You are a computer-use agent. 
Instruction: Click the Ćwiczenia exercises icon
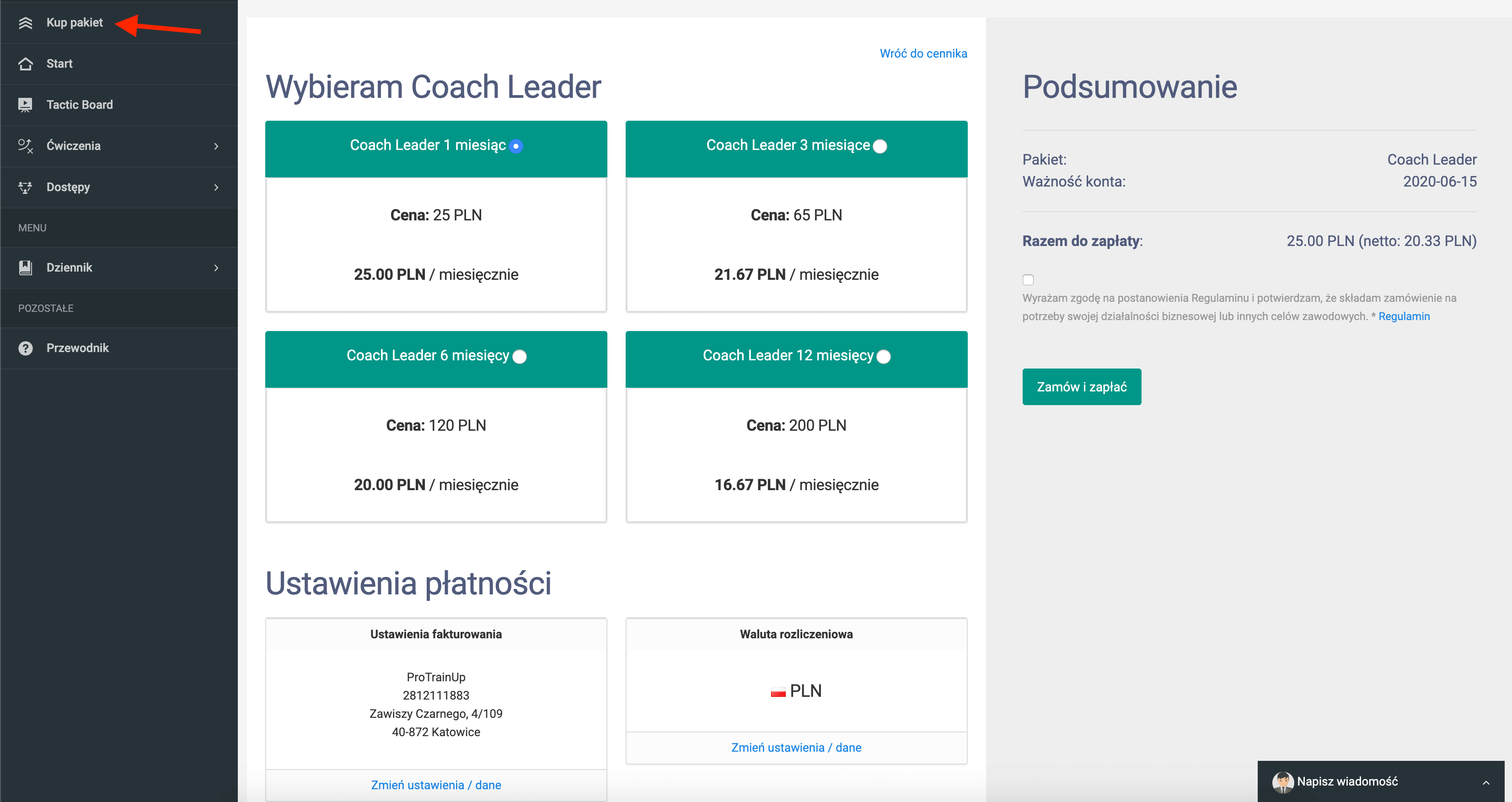pyautogui.click(x=25, y=146)
